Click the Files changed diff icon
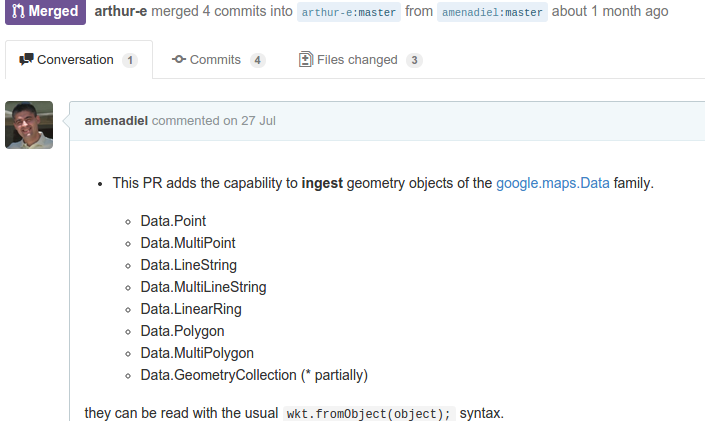Image resolution: width=705 pixels, height=421 pixels. (x=306, y=59)
